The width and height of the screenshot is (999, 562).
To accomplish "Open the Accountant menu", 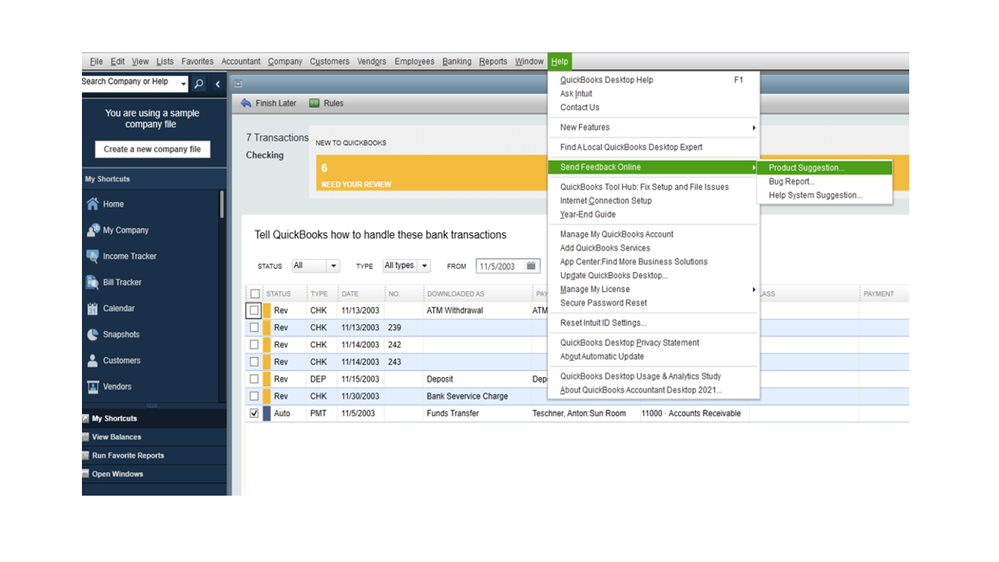I will (241, 61).
